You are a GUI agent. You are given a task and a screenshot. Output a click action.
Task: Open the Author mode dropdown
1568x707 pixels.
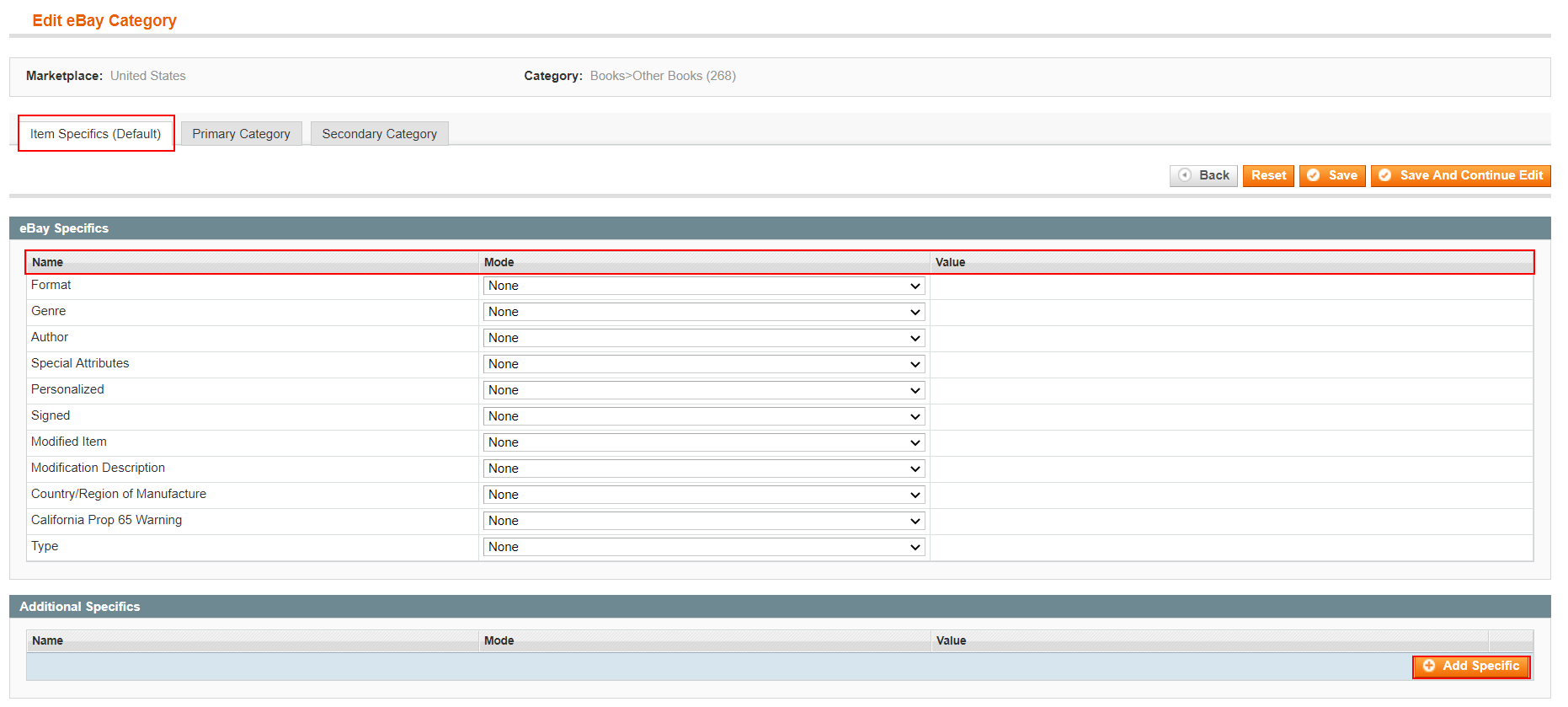[x=704, y=338]
